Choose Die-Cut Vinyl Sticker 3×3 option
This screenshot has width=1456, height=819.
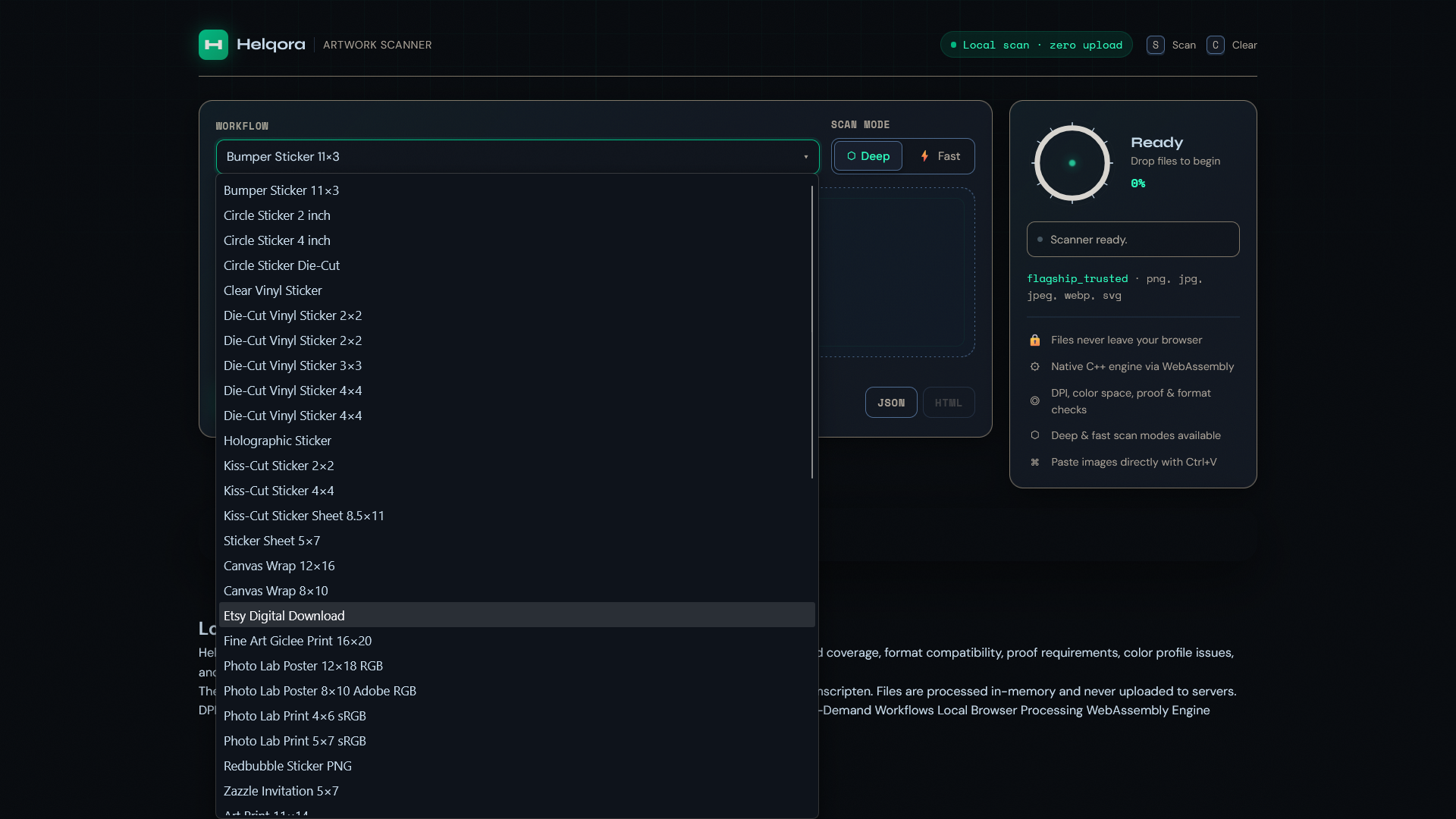(516, 366)
